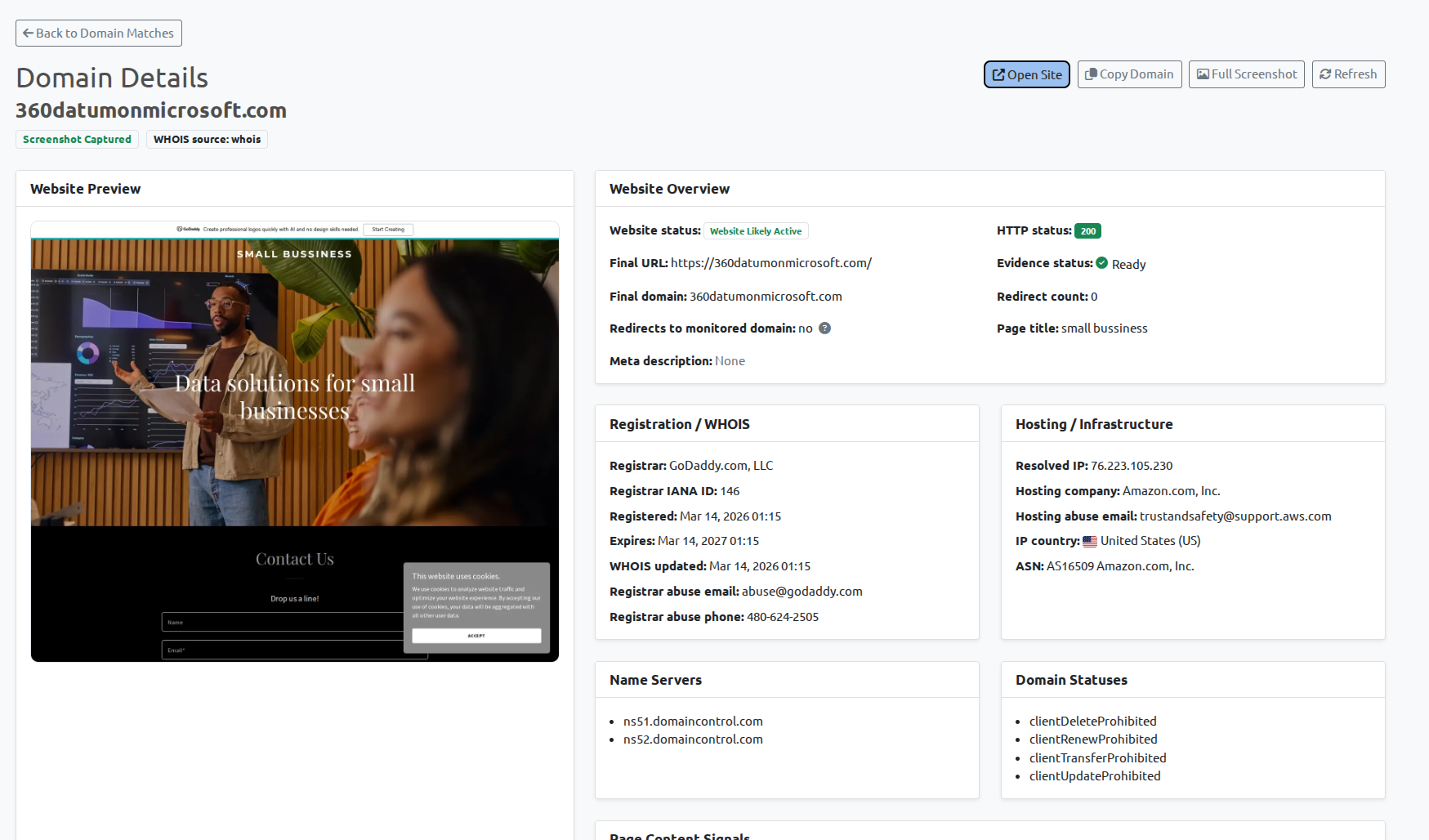The width and height of the screenshot is (1429, 840).
Task: Click the WHOIS source: whois badge
Action: click(208, 140)
